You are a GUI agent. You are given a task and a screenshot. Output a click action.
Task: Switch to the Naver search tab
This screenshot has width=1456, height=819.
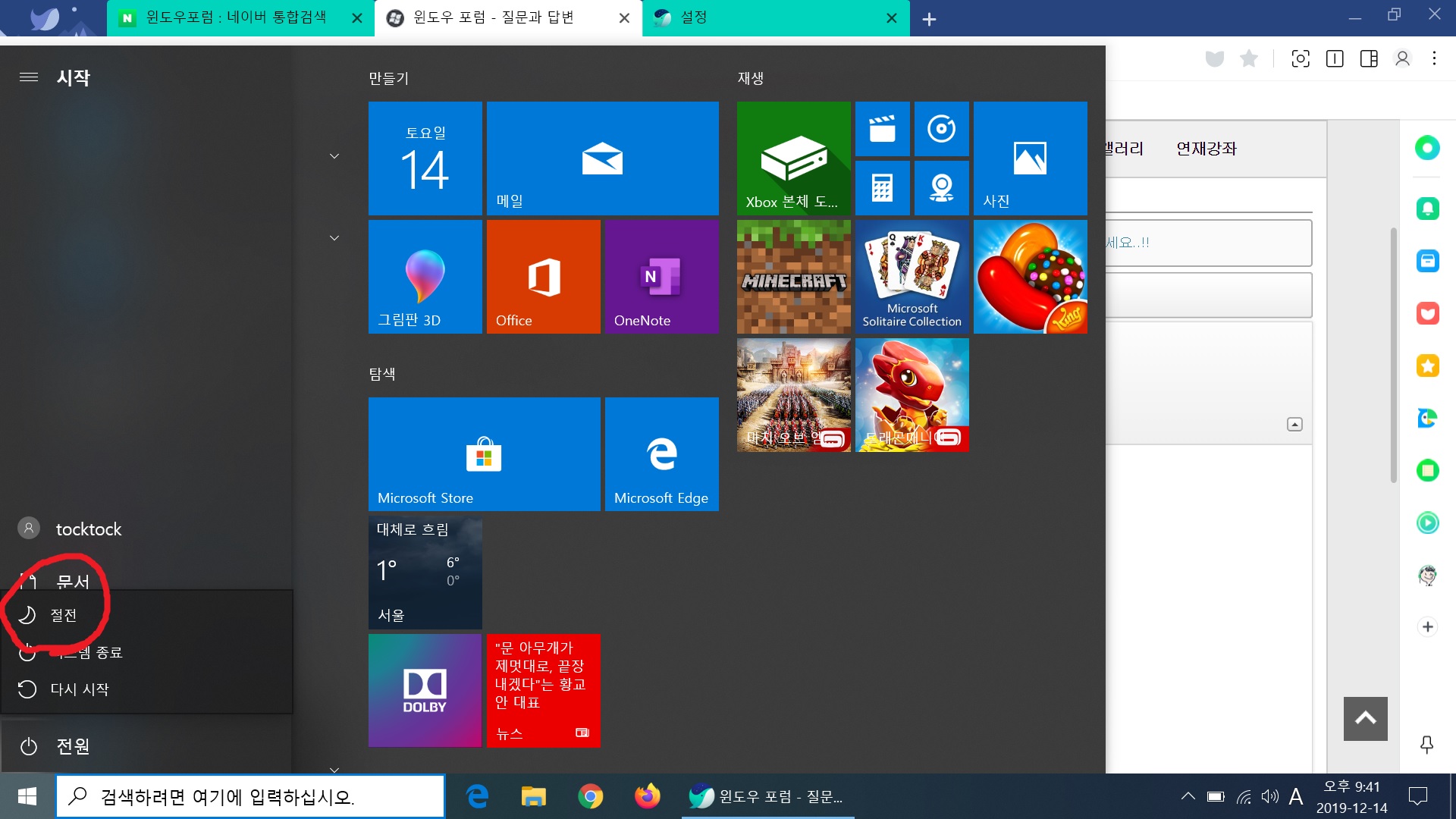point(241,18)
